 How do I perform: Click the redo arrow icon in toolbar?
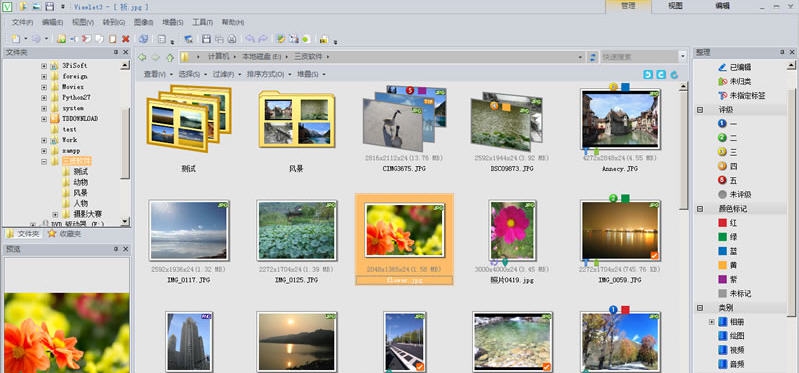pos(262,39)
